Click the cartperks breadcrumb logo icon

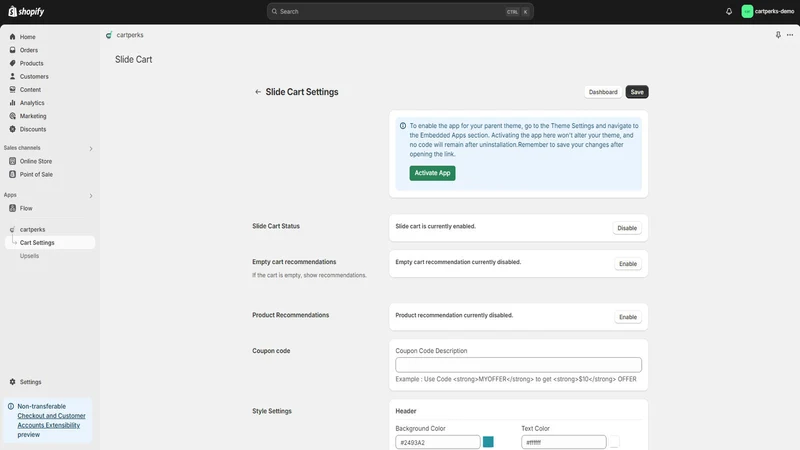(x=109, y=35)
